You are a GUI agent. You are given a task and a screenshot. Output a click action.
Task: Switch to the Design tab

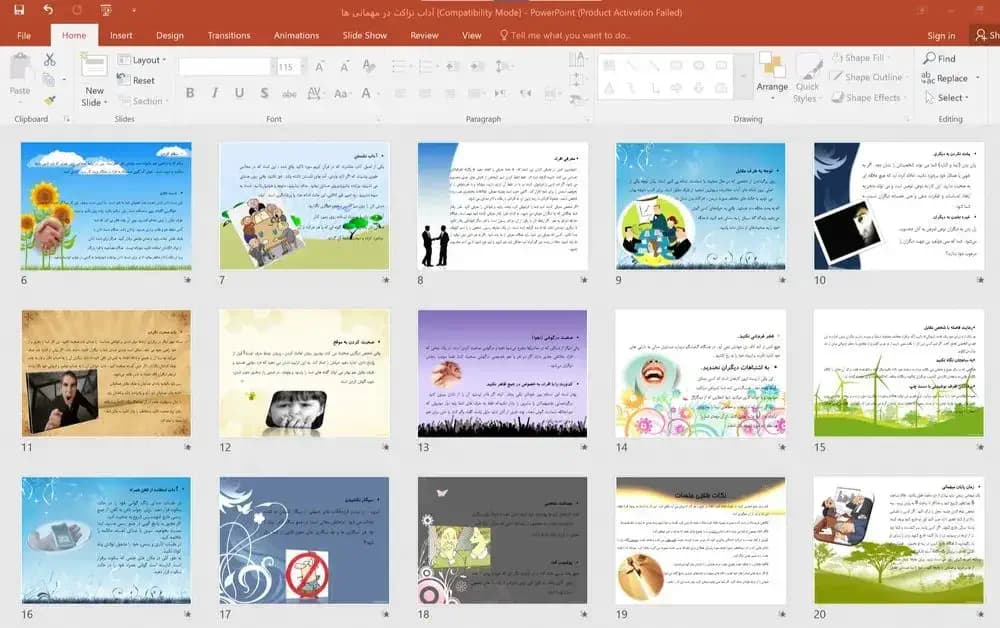click(x=170, y=35)
